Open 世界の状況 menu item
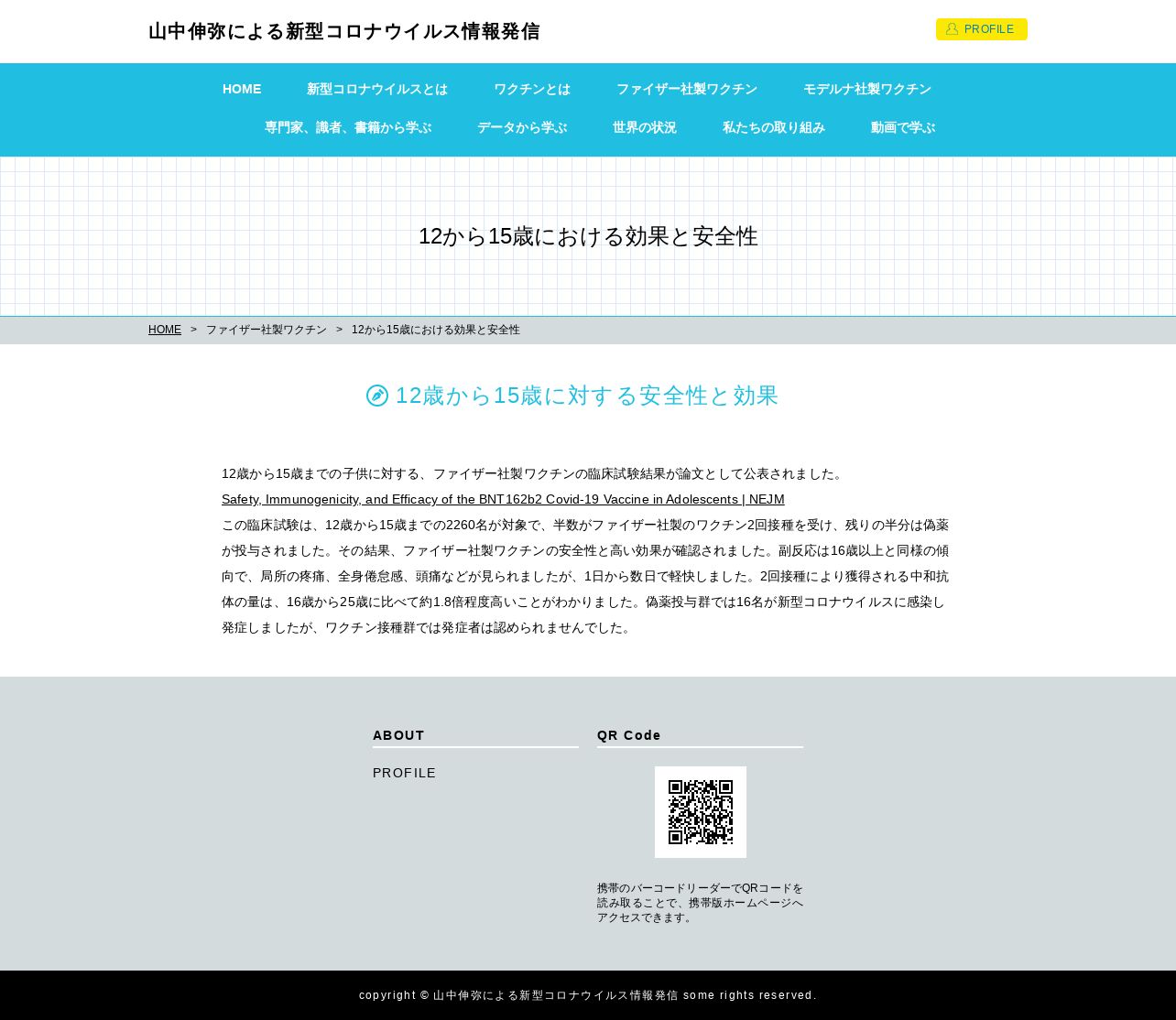The height and width of the screenshot is (1020, 1176). pyautogui.click(x=645, y=127)
